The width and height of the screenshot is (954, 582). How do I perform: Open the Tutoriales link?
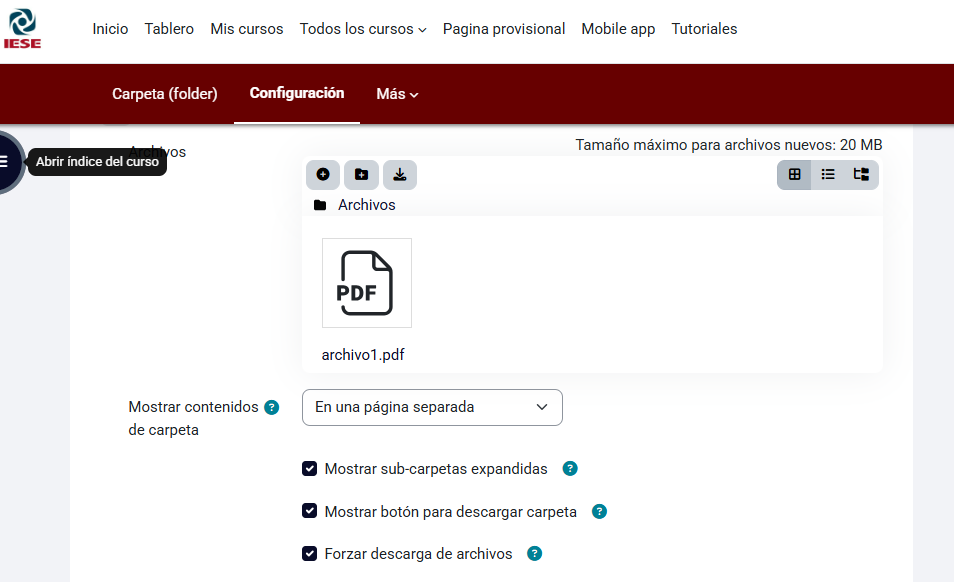704,29
